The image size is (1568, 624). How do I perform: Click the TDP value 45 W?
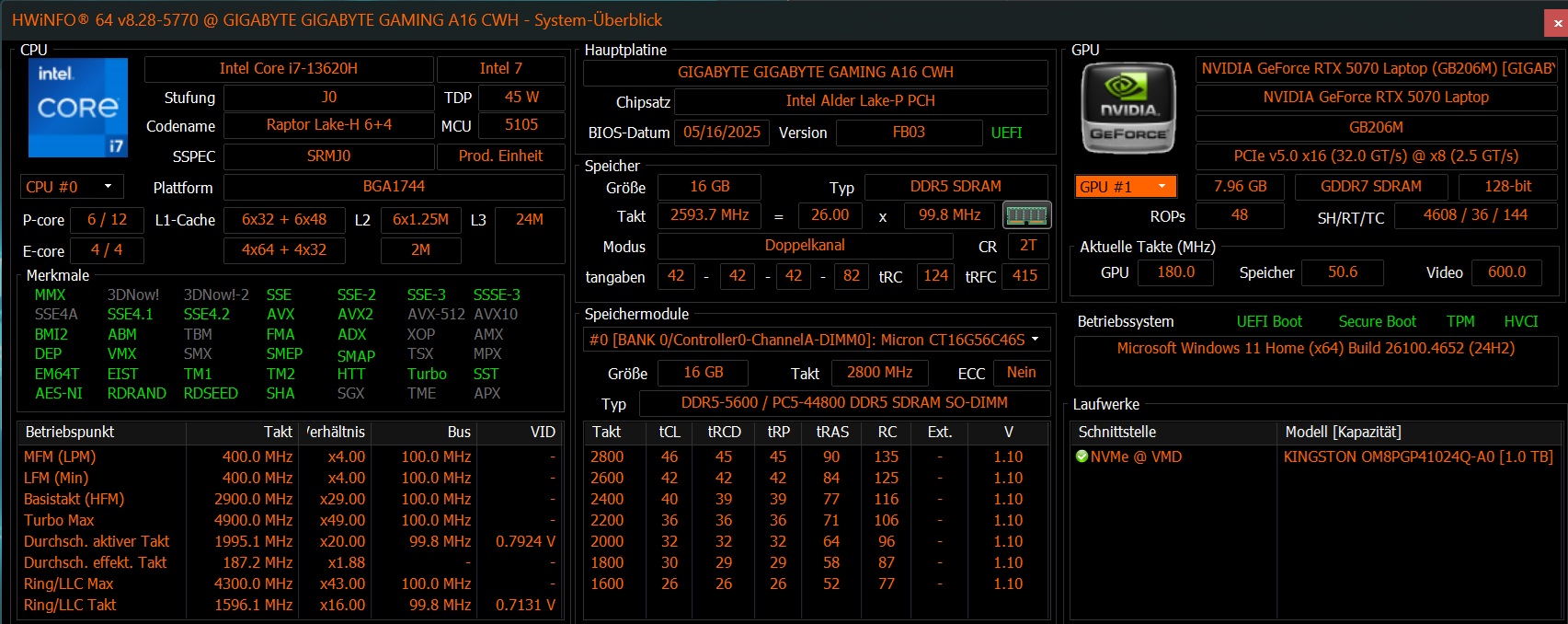pyautogui.click(x=521, y=98)
